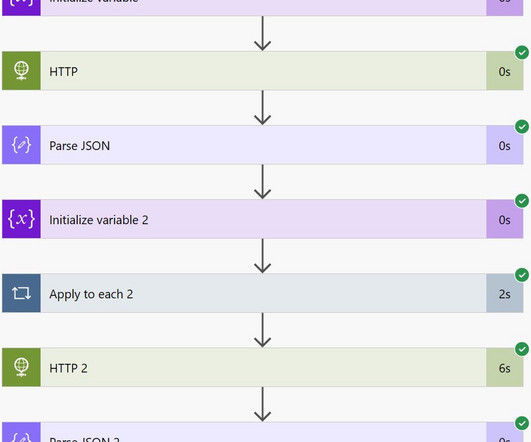Image resolution: width=531 pixels, height=442 pixels.
Task: Expand the Apply to each 2 loop
Action: click(263, 293)
